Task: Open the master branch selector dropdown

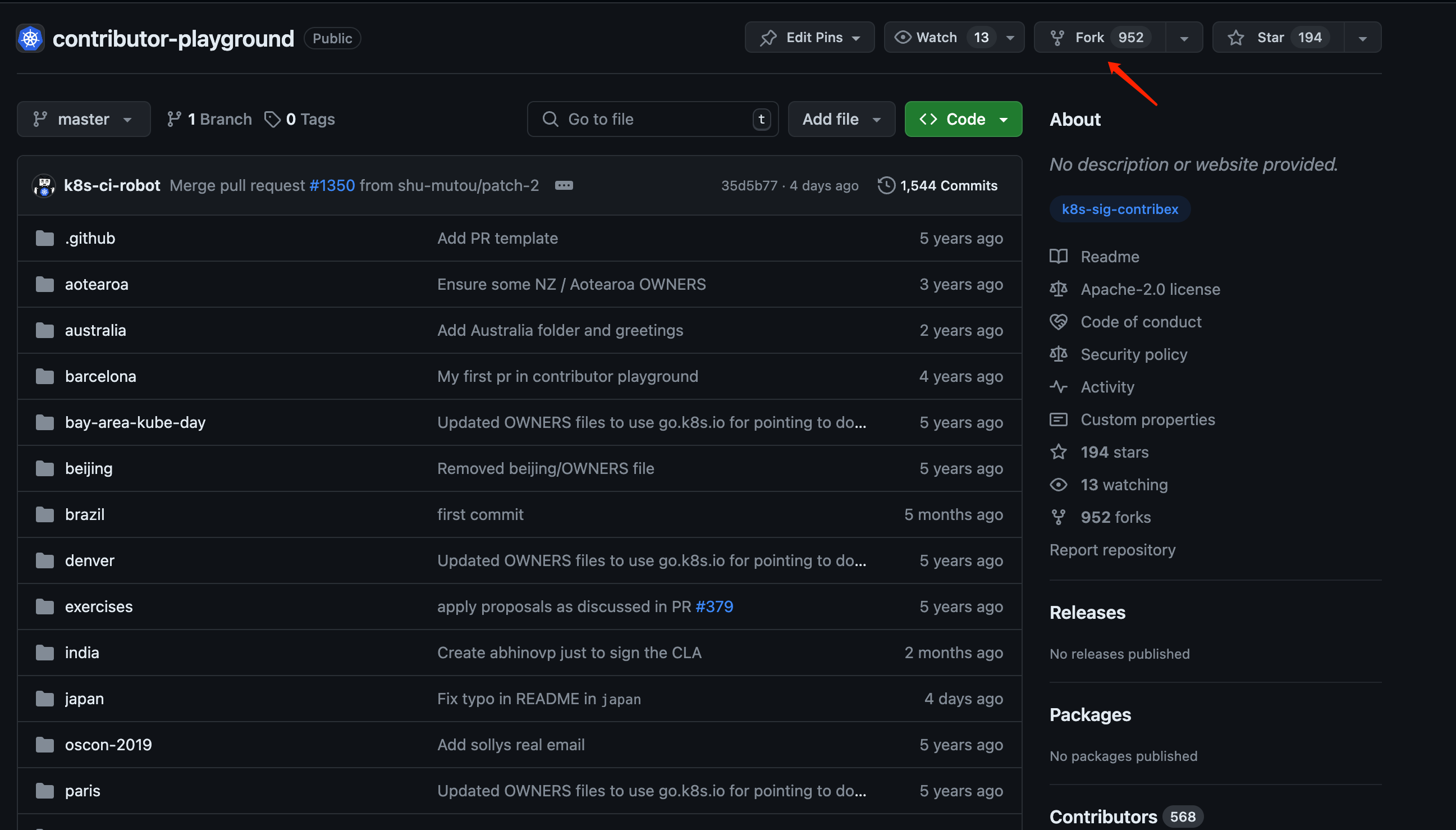Action: [x=84, y=119]
